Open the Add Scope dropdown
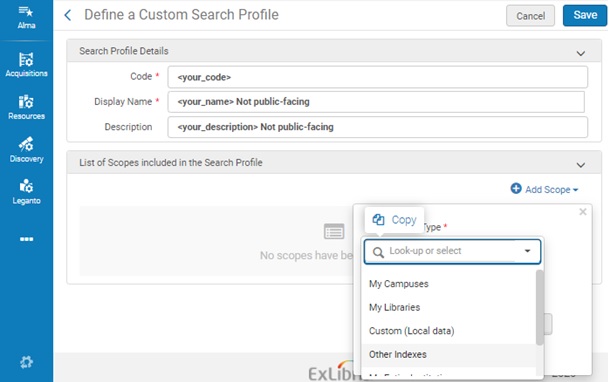The width and height of the screenshot is (610, 382). [544, 189]
